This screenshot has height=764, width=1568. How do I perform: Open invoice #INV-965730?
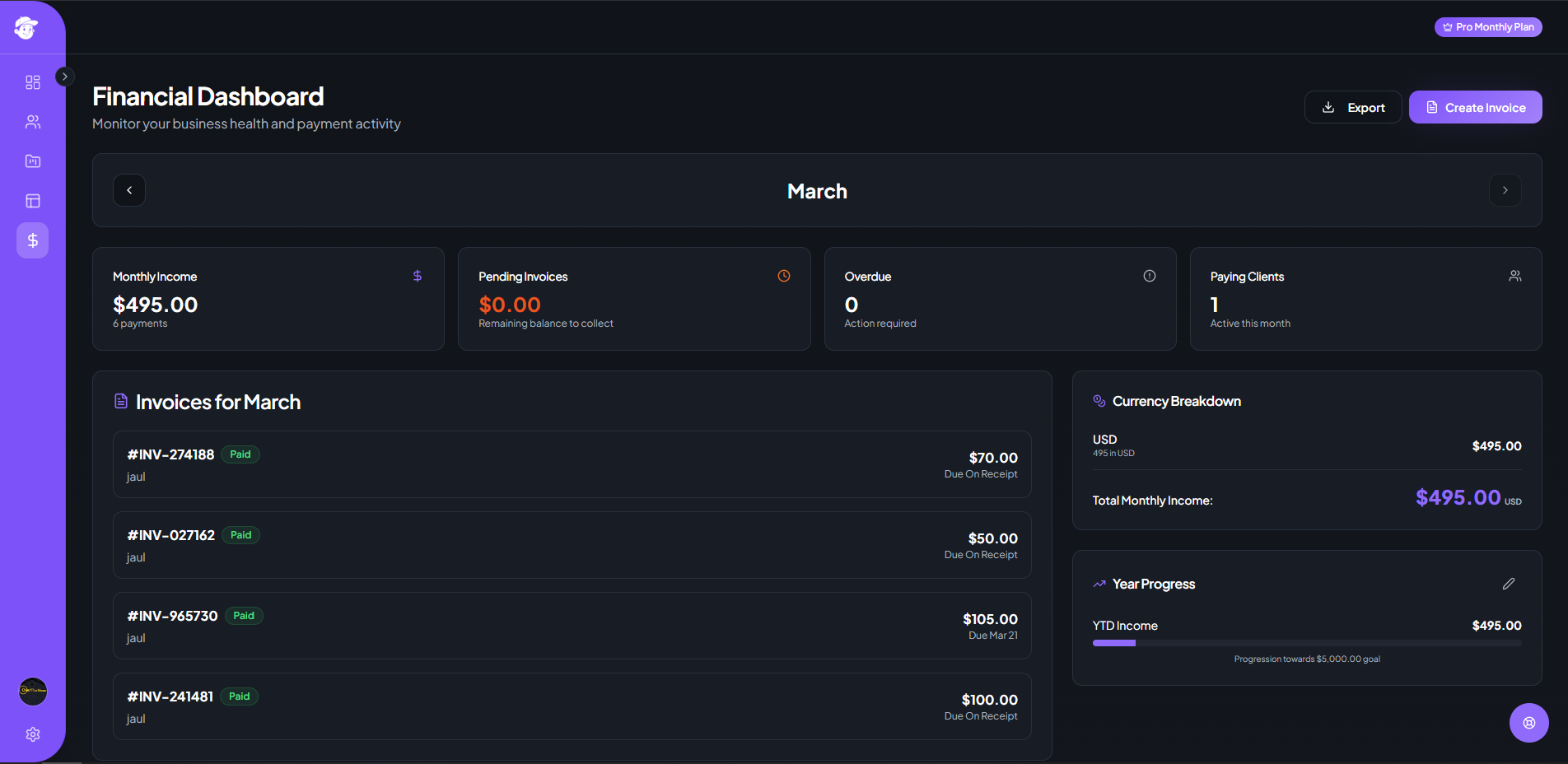(572, 626)
